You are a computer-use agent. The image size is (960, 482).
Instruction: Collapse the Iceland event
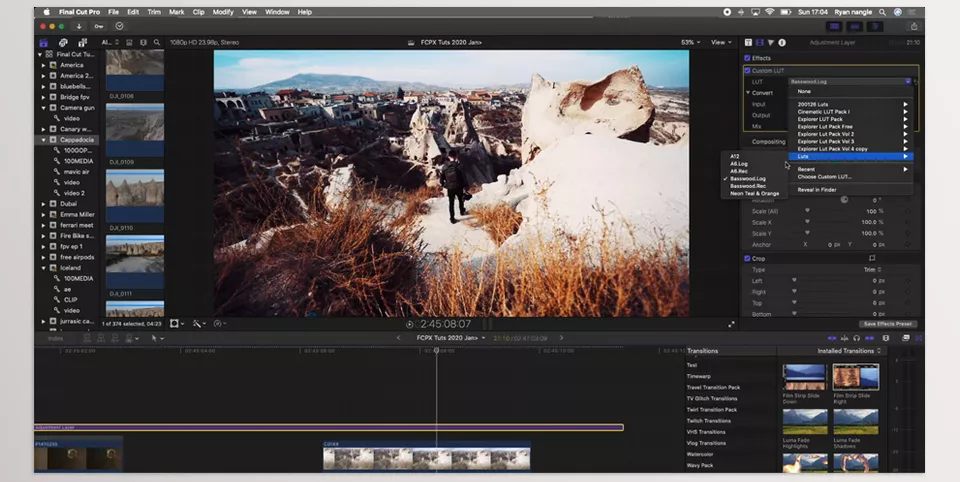coord(43,268)
